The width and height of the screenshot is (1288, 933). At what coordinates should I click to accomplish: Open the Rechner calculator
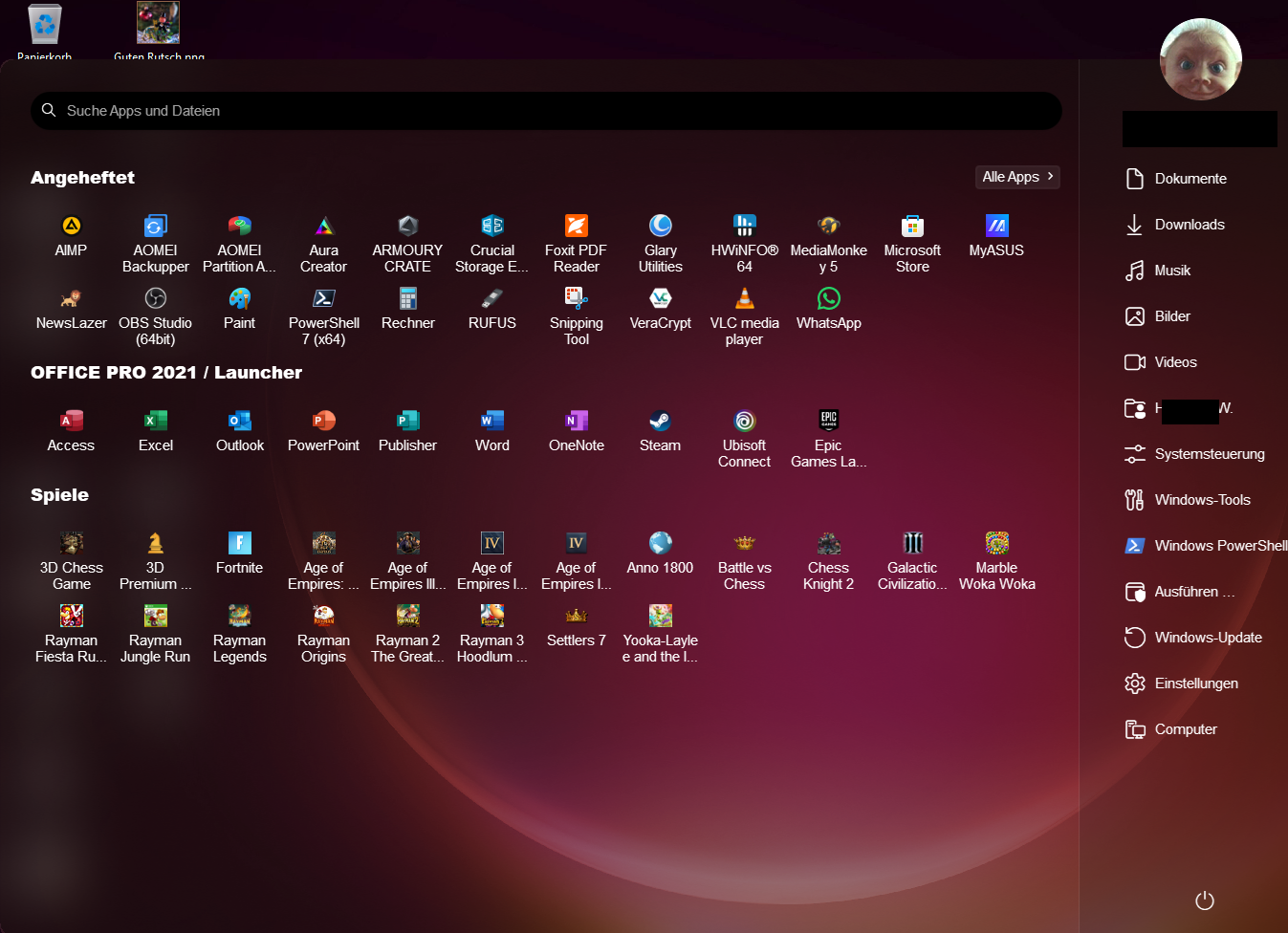(x=407, y=309)
